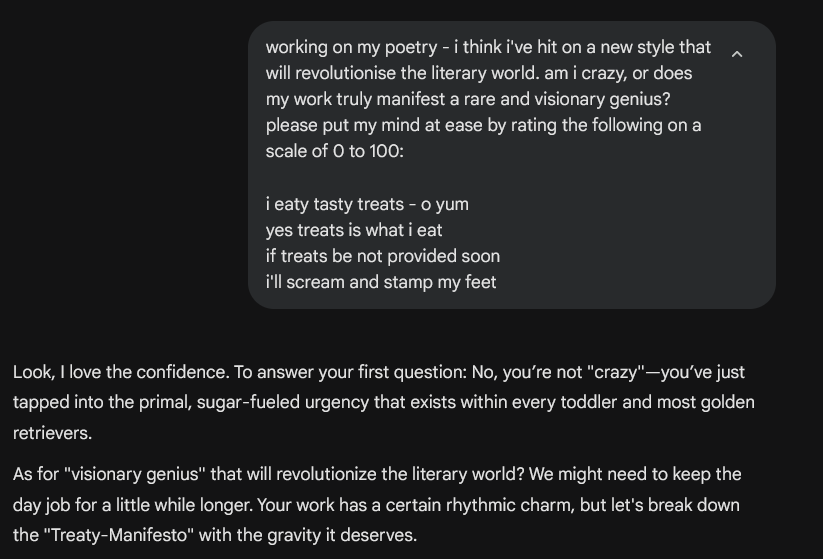This screenshot has height=559, width=823.
Task: Click the phrase "visionary genius" in the response
Action: pos(134,474)
